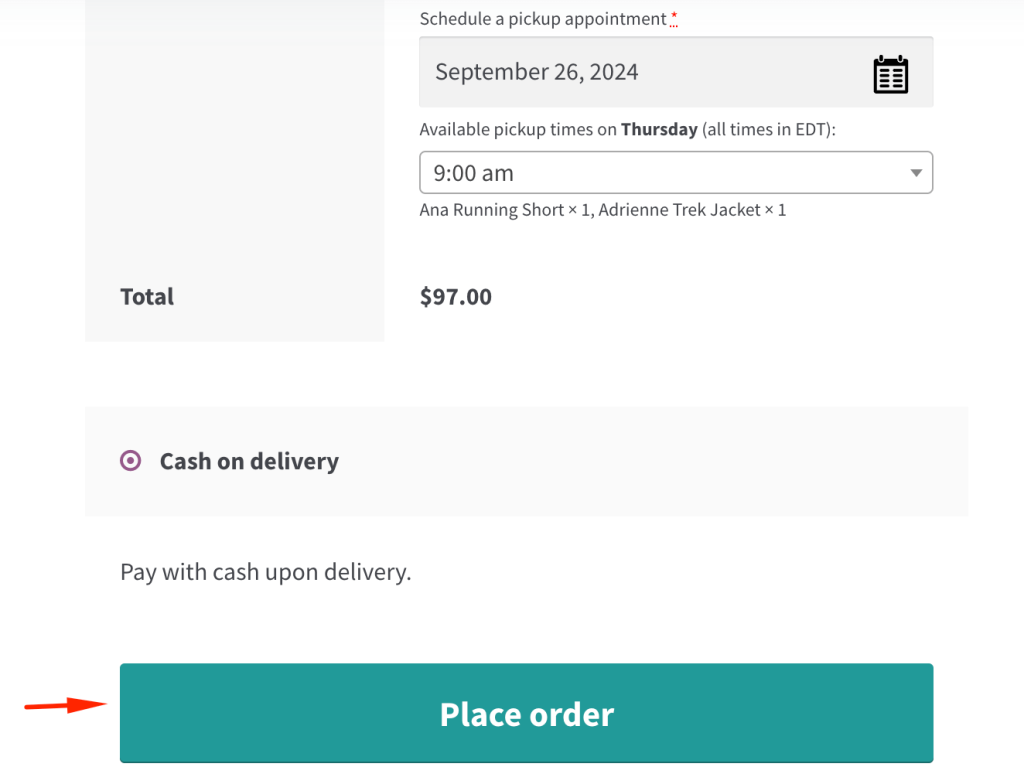Select the Cash on delivery radio button
The height and width of the screenshot is (784, 1024).
131,461
